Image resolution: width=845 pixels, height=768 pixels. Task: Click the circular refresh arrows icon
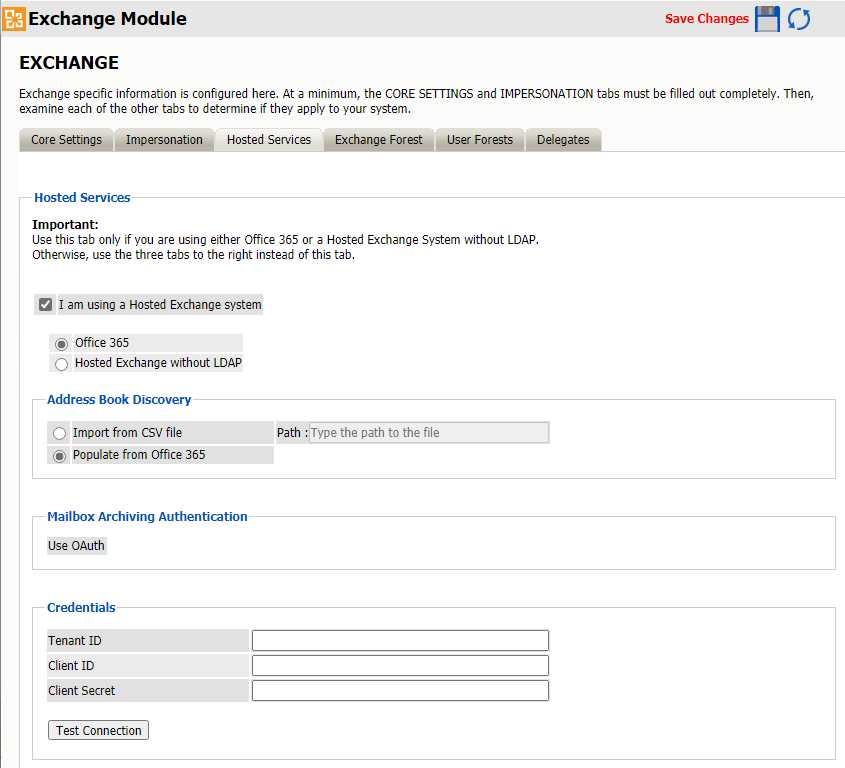coord(799,19)
